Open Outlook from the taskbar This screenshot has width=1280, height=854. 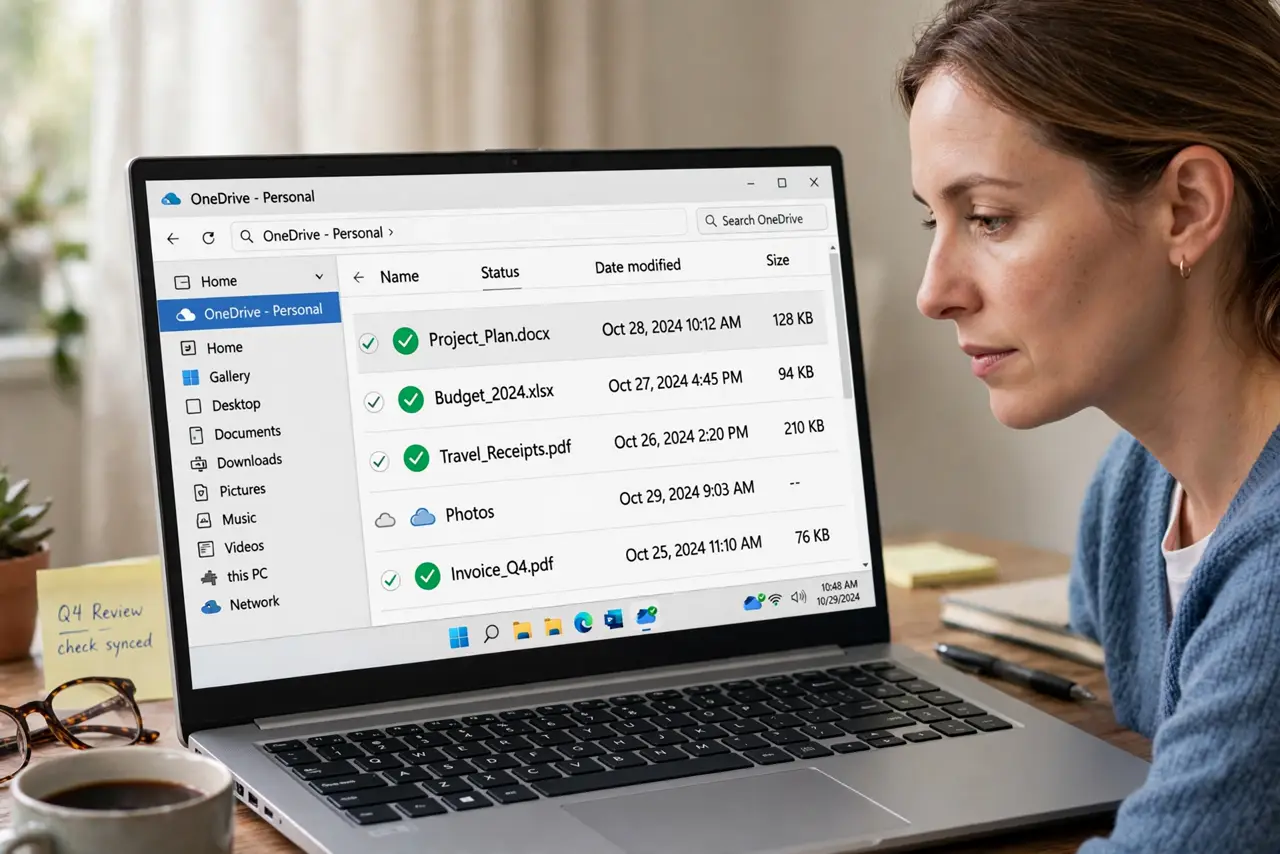pos(614,620)
